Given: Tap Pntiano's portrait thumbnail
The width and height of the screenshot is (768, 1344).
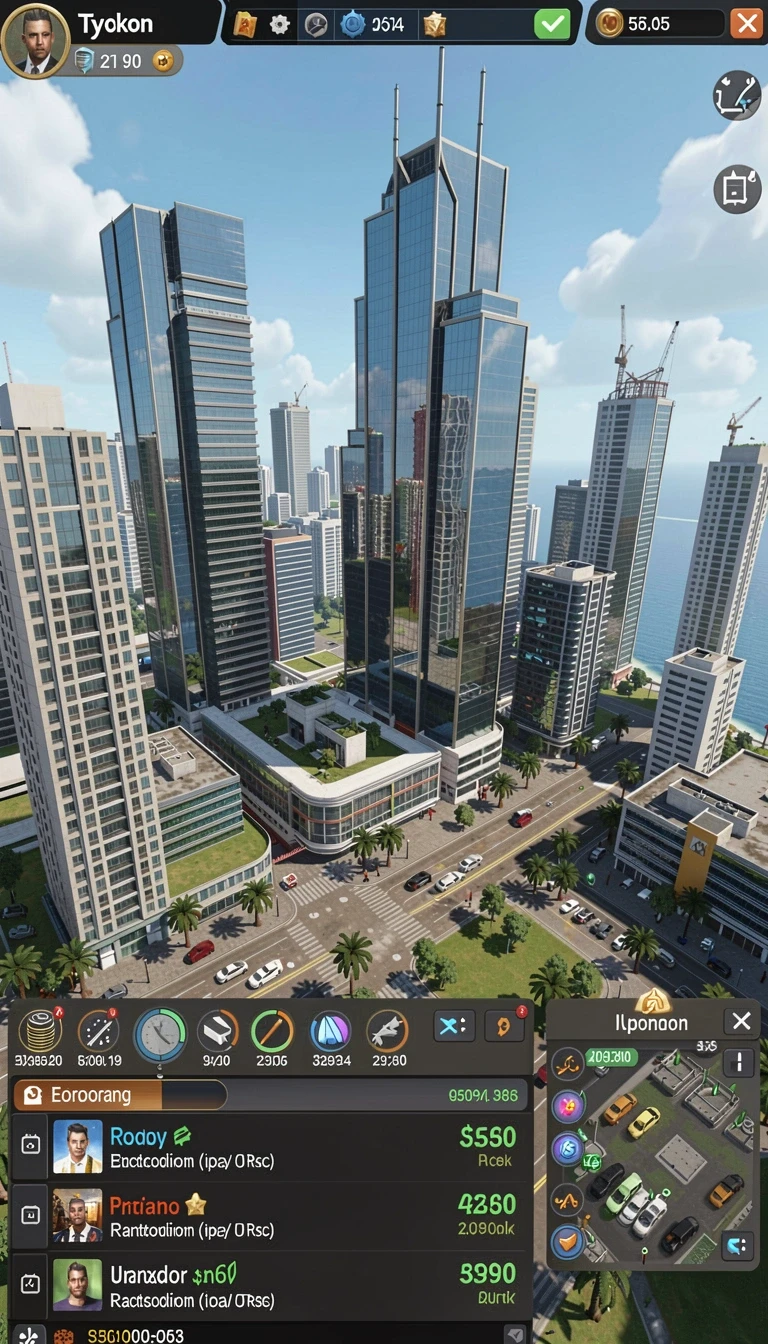Looking at the screenshot, I should coord(77,1215).
